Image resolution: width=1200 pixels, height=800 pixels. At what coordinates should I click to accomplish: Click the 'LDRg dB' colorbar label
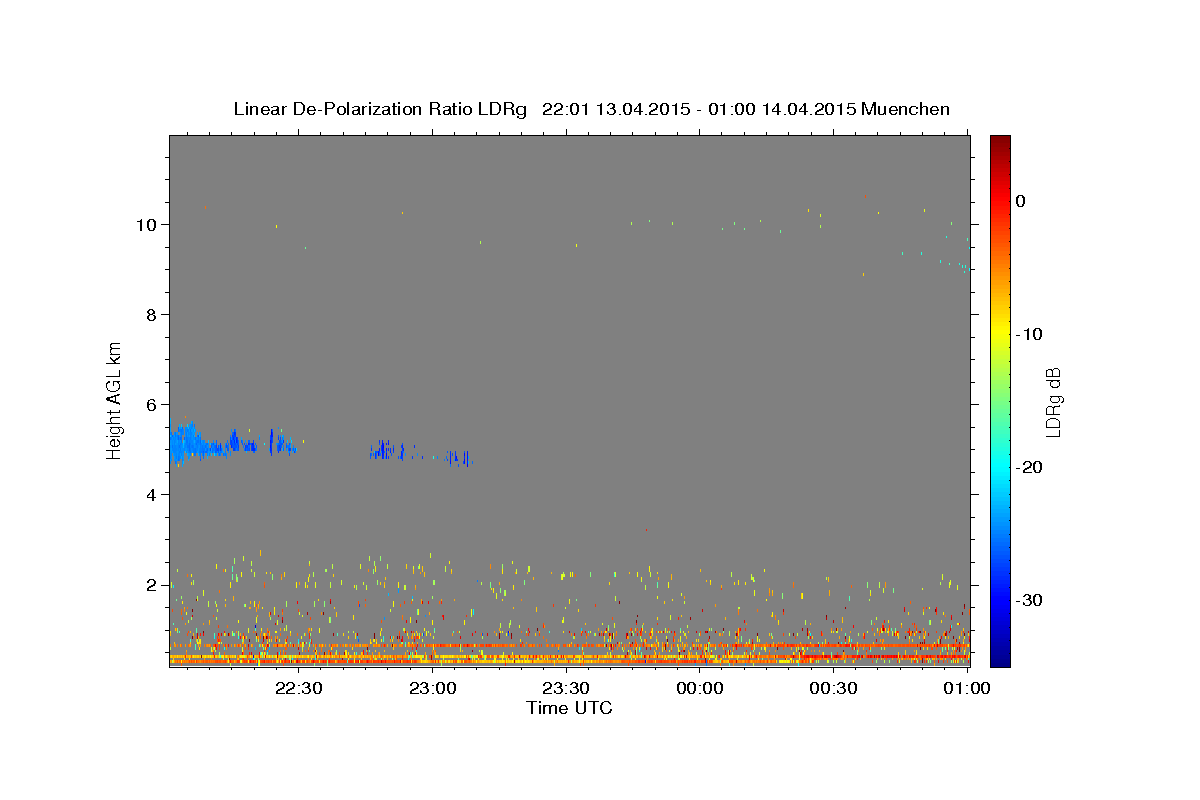[x=1052, y=402]
